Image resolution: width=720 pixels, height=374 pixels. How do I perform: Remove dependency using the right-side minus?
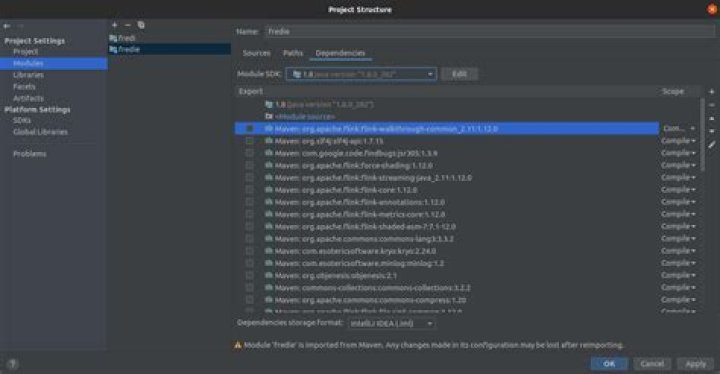tap(712, 105)
